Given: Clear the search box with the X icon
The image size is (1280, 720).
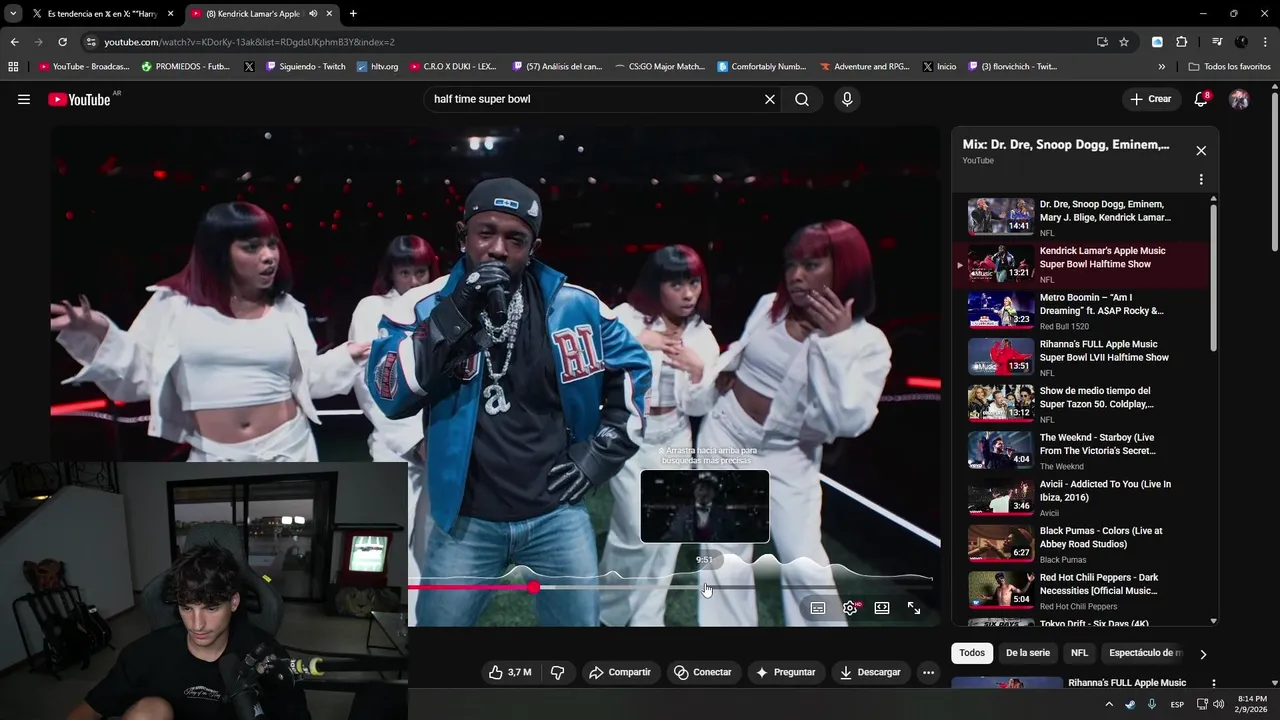Looking at the screenshot, I should tap(770, 99).
